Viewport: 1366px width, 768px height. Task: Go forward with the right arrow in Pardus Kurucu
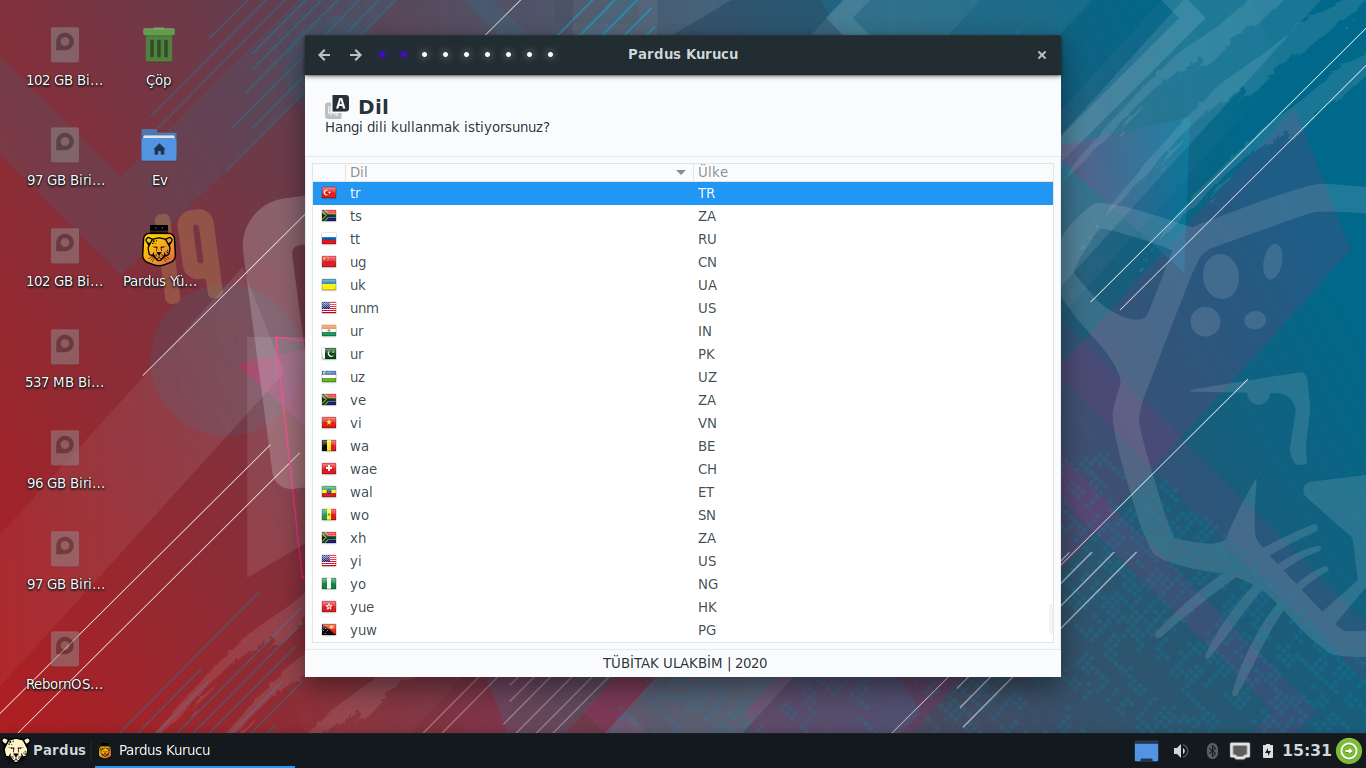pos(356,55)
